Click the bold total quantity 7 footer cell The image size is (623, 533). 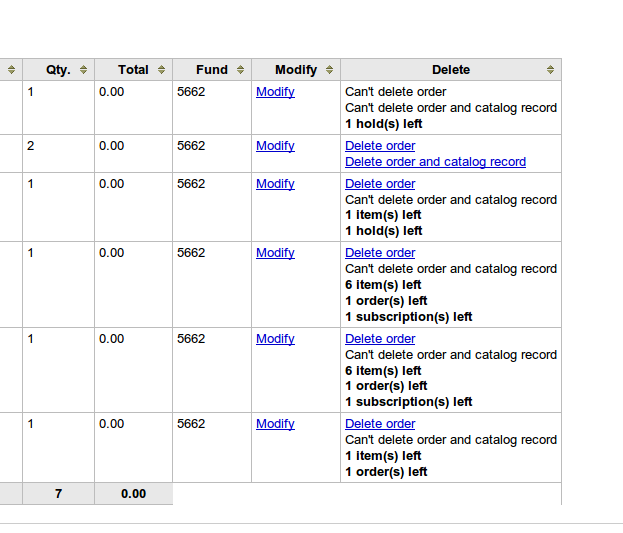(58, 494)
